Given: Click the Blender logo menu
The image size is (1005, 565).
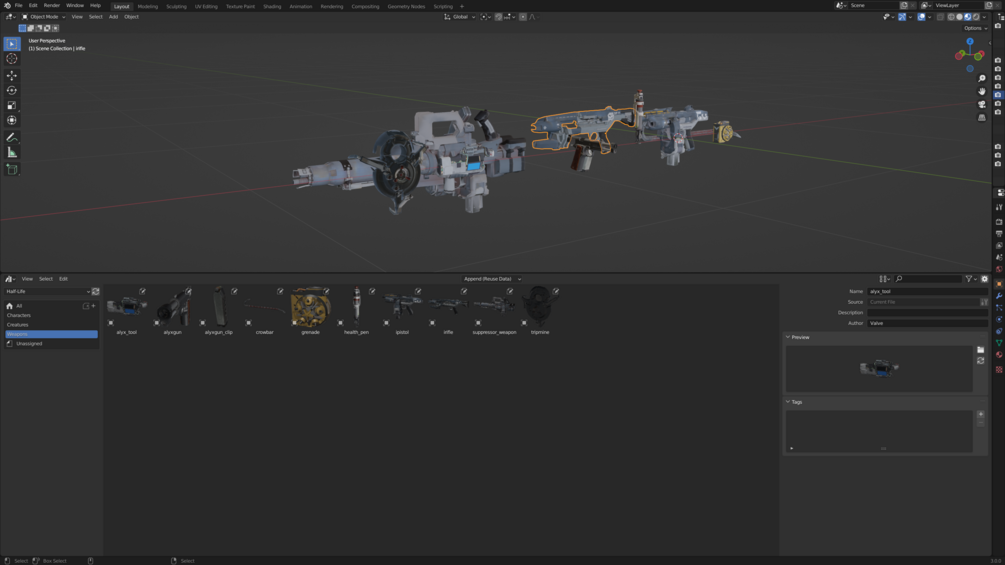Looking at the screenshot, I should tap(7, 5).
